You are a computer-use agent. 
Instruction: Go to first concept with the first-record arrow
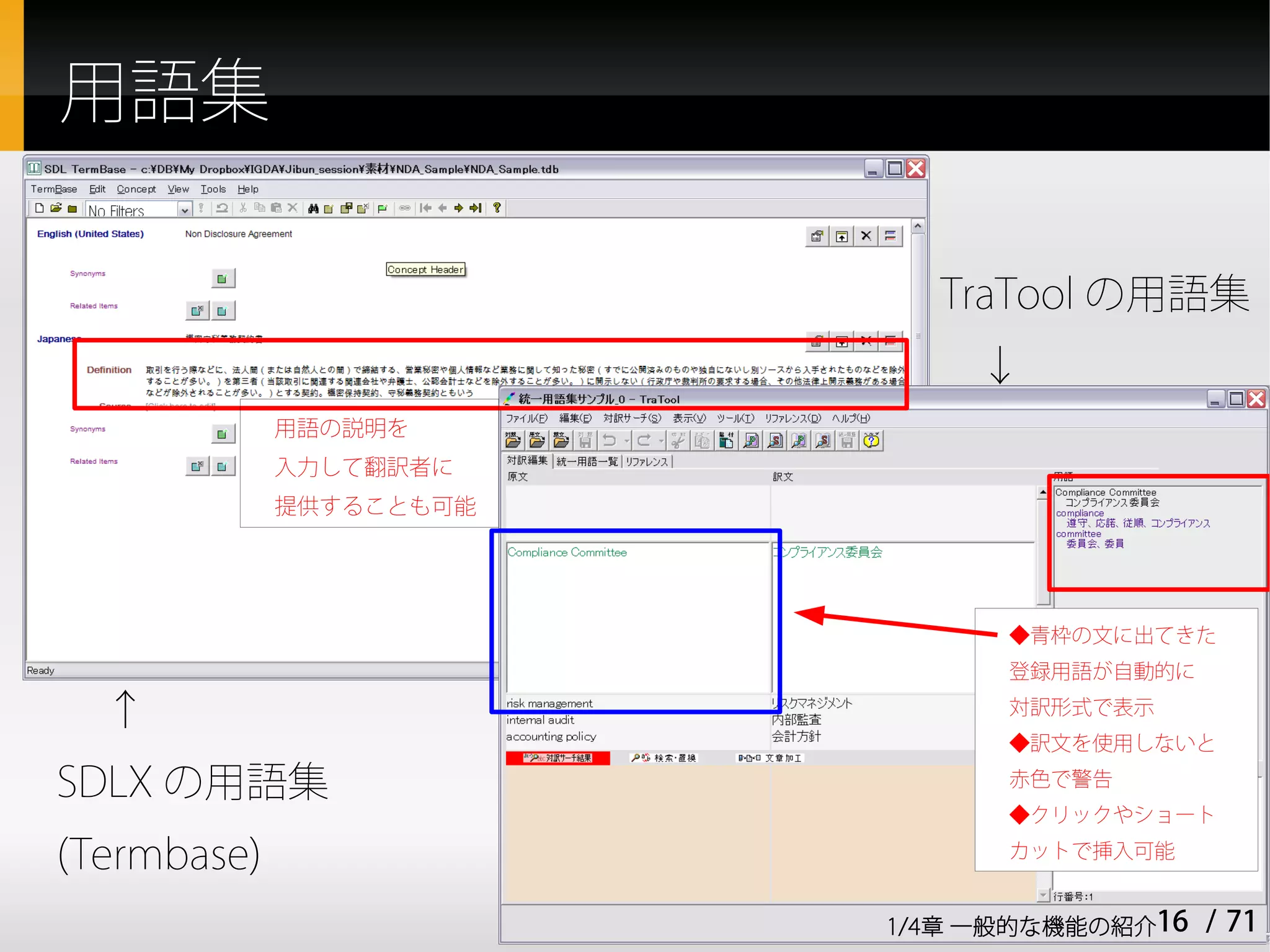[425, 208]
